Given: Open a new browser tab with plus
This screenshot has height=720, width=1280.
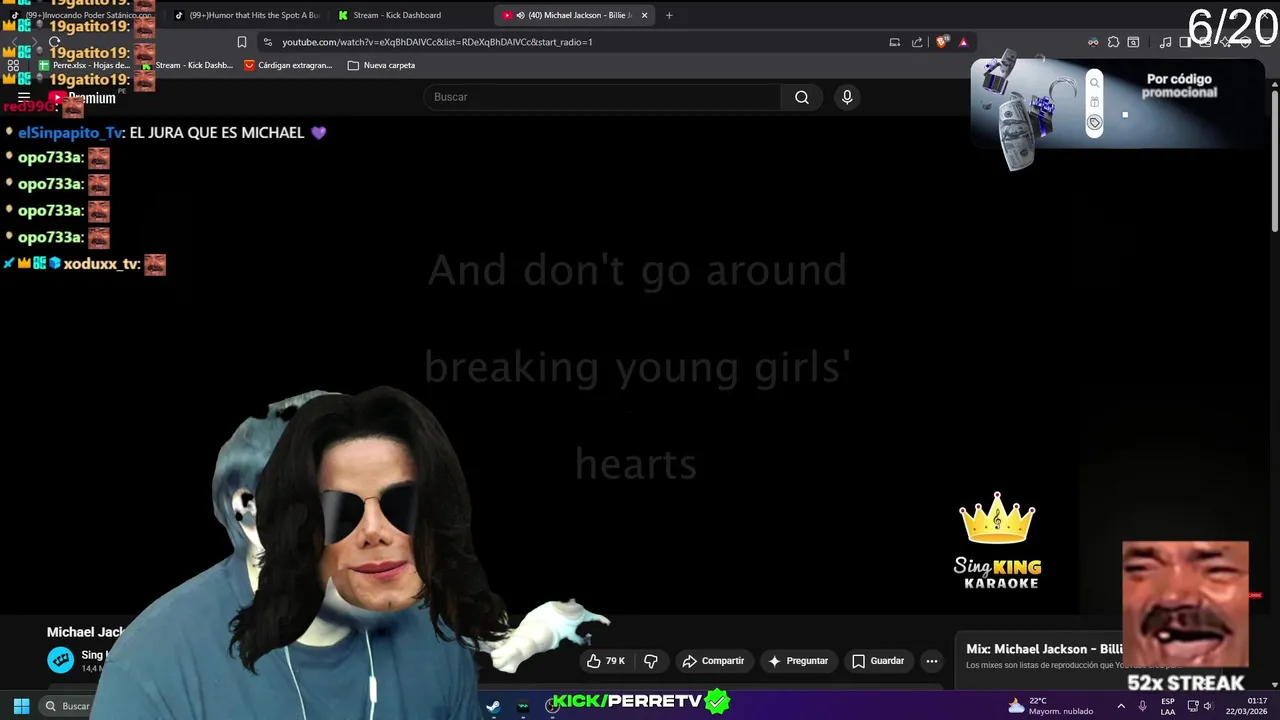Looking at the screenshot, I should click(669, 15).
